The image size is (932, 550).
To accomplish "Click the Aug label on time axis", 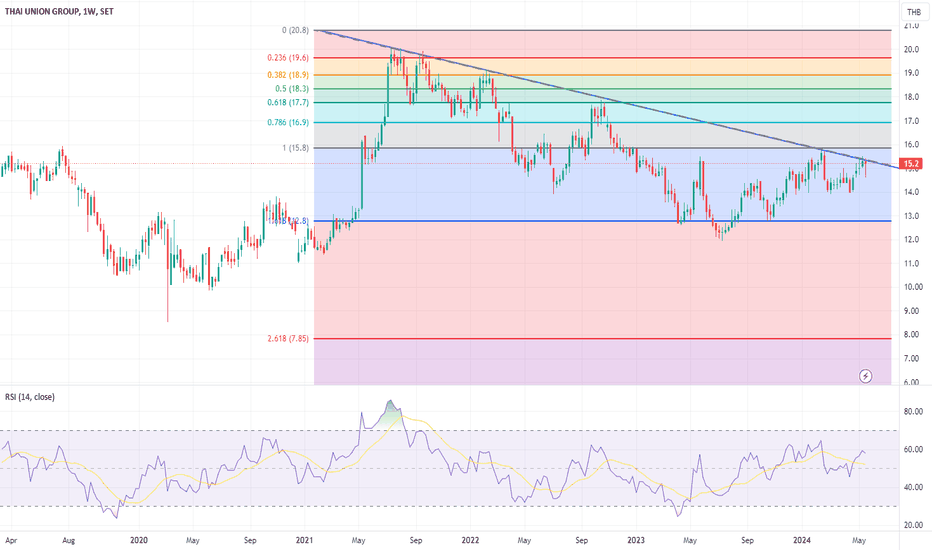I will coord(69,540).
